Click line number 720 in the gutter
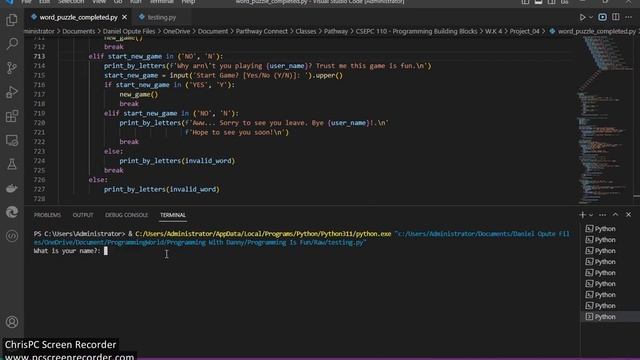 (39, 123)
